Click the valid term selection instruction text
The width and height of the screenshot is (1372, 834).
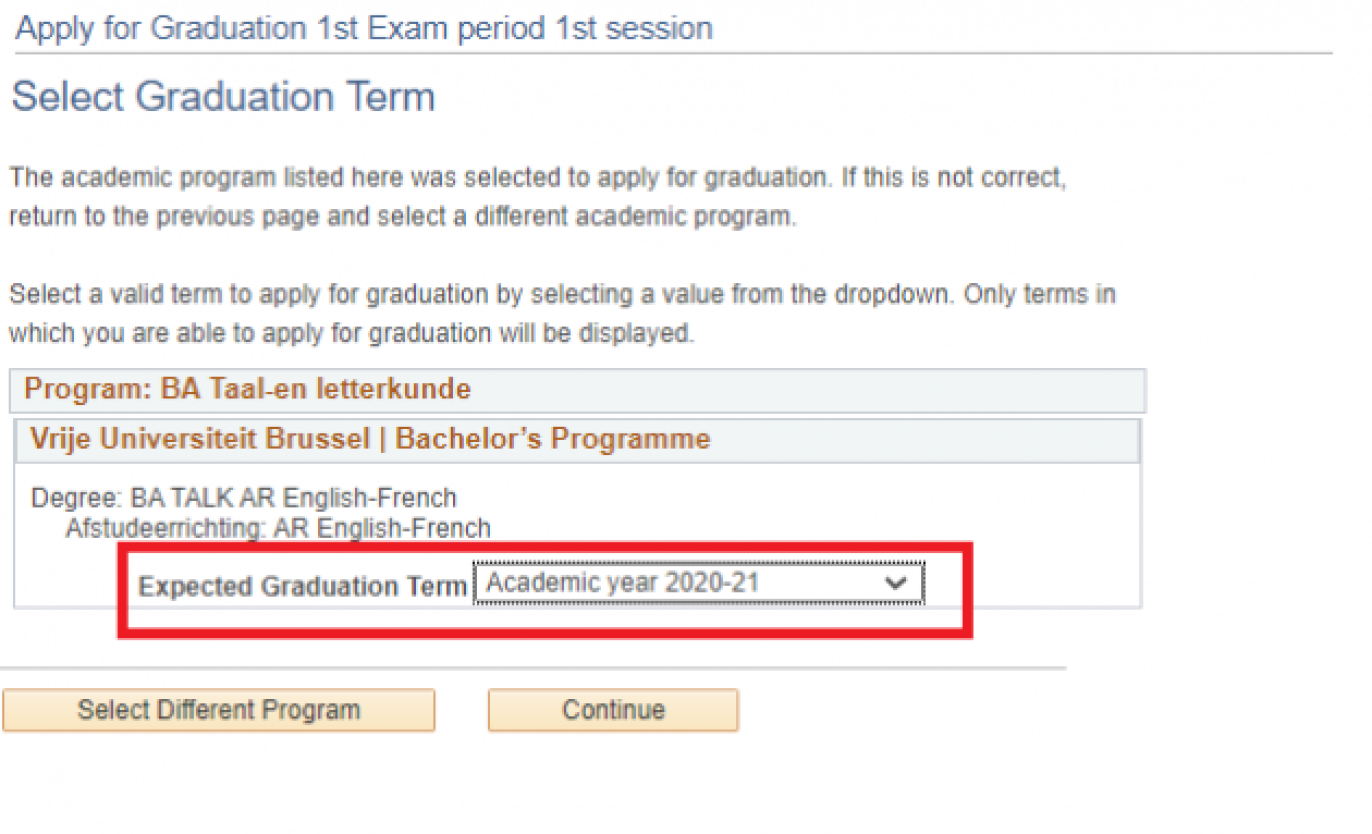[560, 313]
